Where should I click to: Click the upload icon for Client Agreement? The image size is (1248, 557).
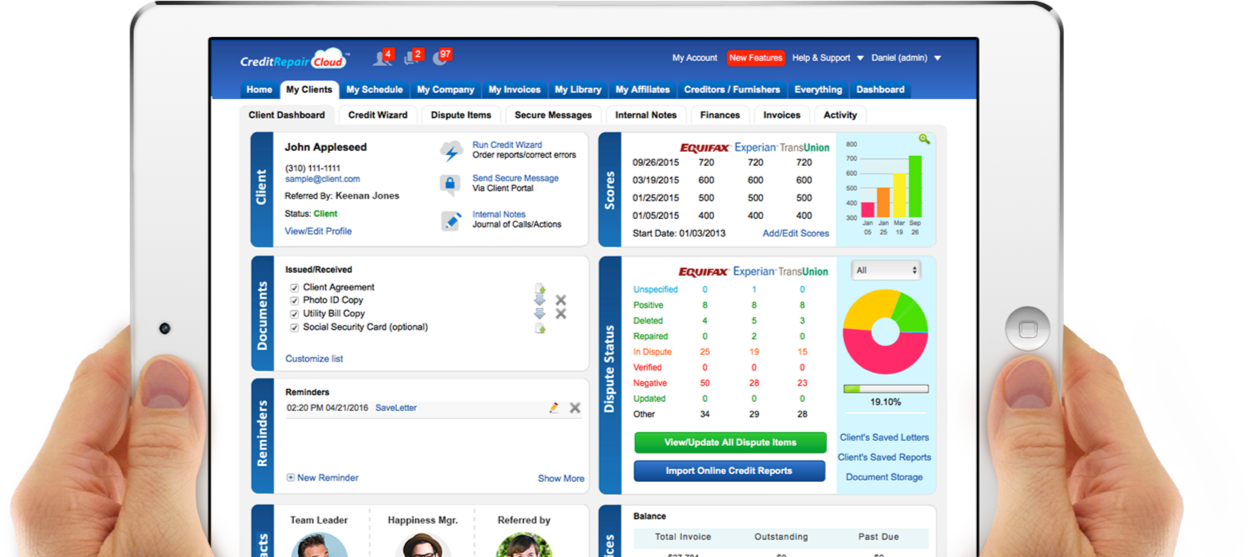[x=540, y=288]
